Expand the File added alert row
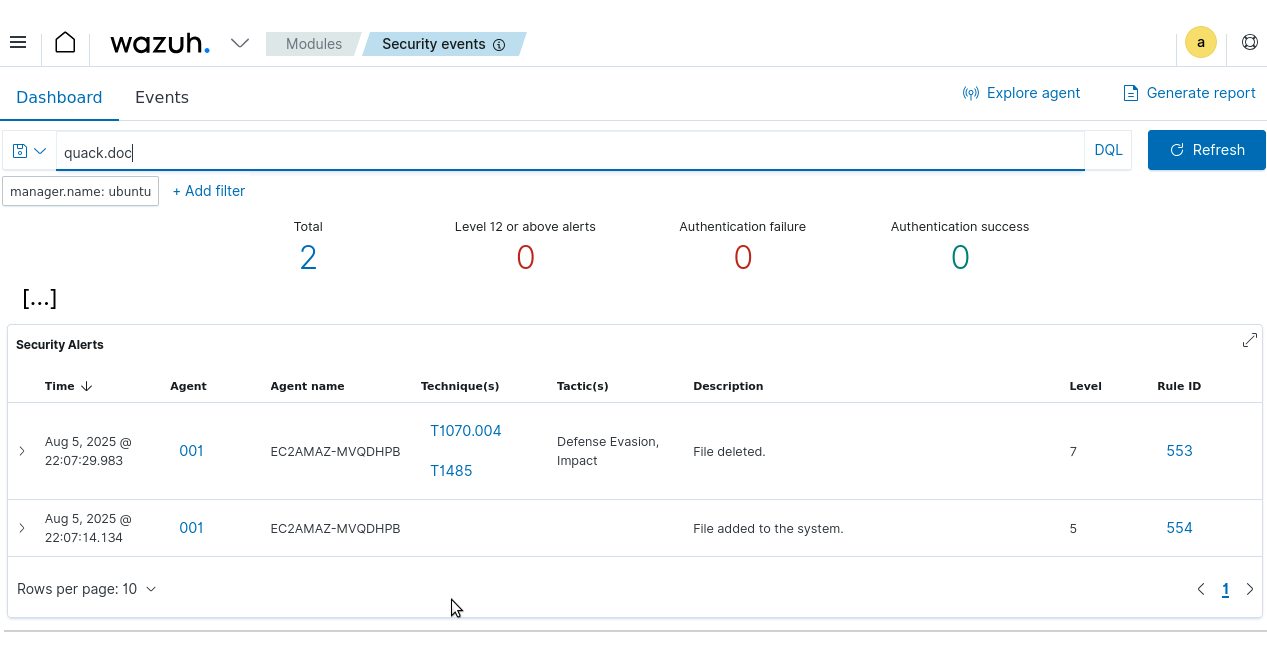 [x=22, y=528]
